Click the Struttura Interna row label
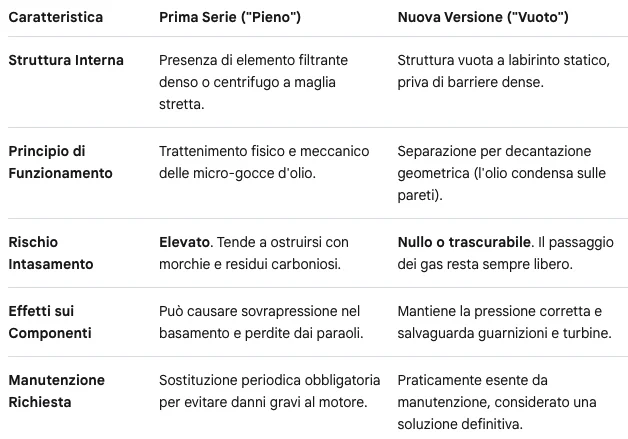 (x=66, y=60)
